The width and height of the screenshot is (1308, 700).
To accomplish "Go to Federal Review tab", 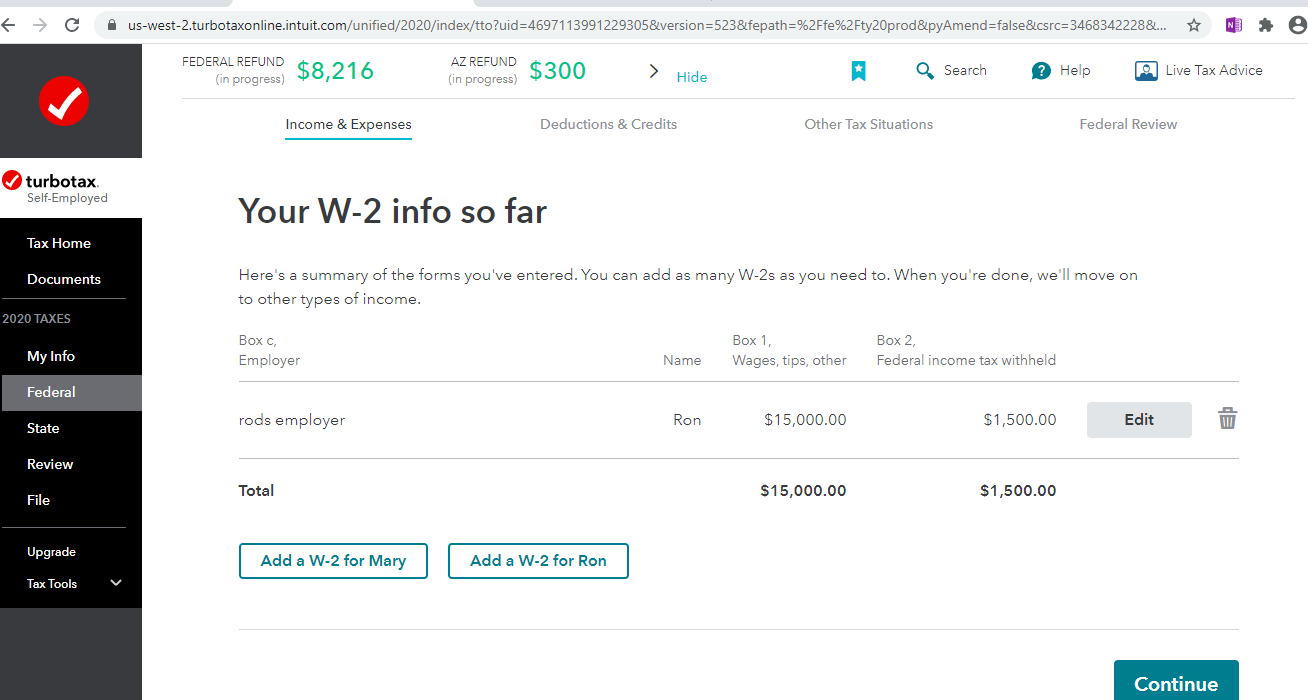I will tap(1128, 124).
